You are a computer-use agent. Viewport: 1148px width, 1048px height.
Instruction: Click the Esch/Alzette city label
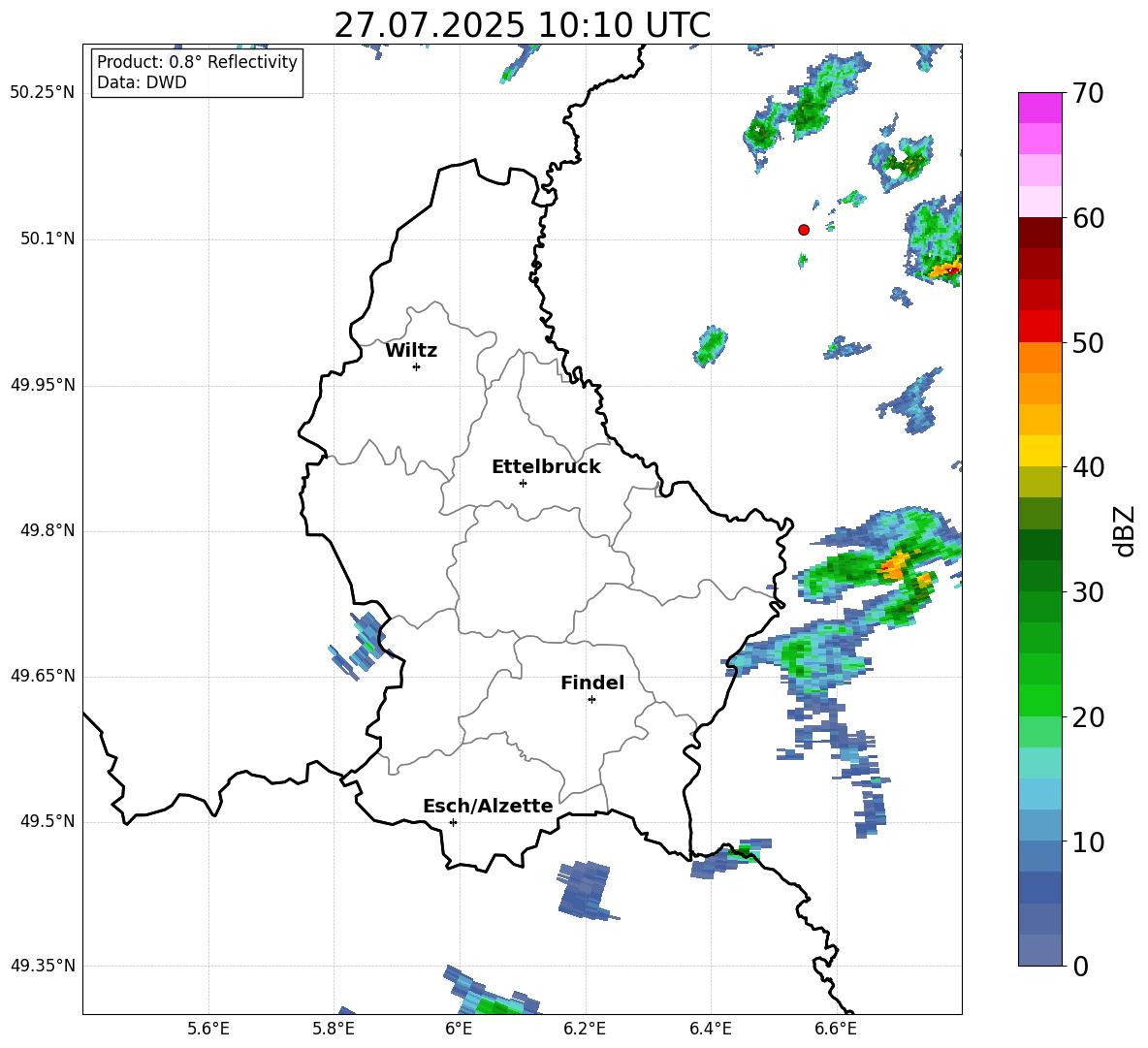coord(488,807)
